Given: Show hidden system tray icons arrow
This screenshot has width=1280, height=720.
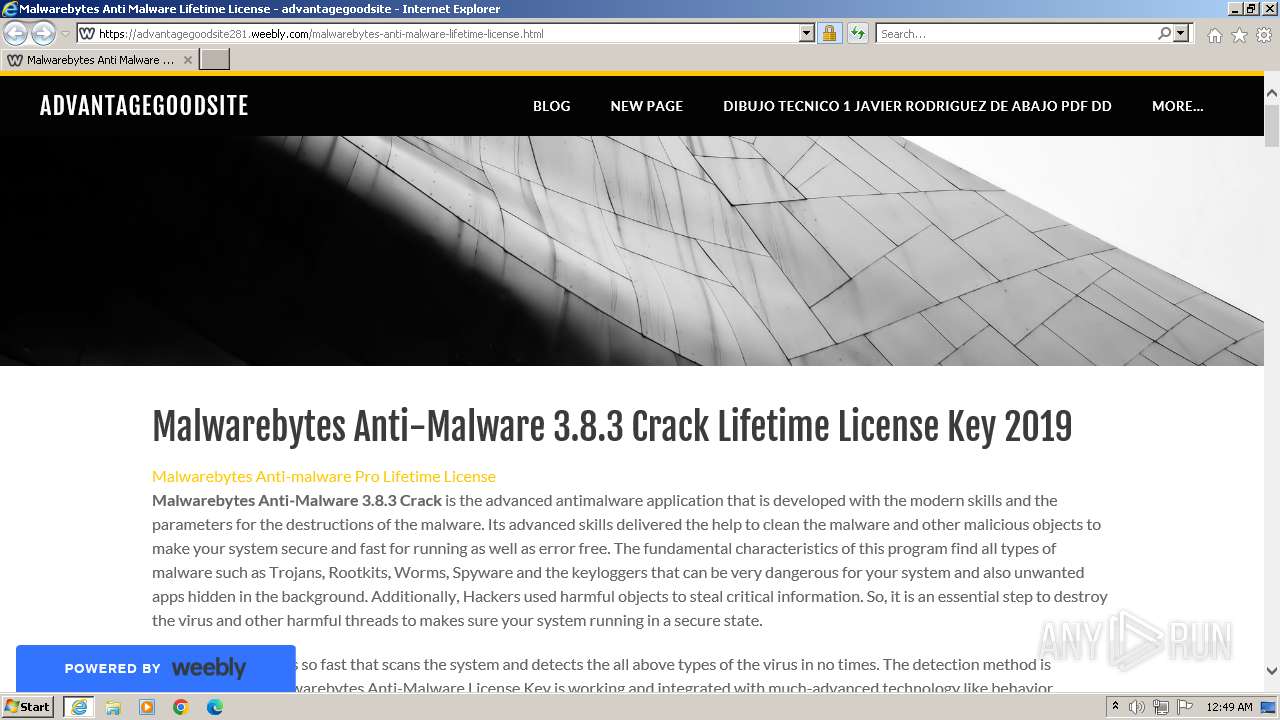Looking at the screenshot, I should 1116,707.
